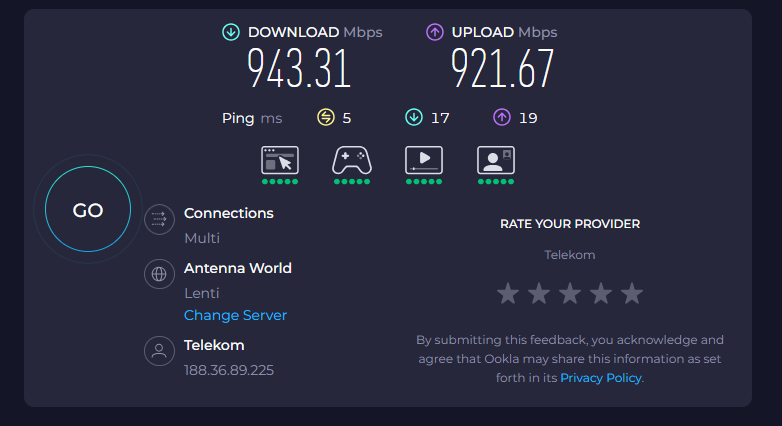The image size is (782, 426).
Task: Click the idle ping latency icon
Action: pos(326,118)
